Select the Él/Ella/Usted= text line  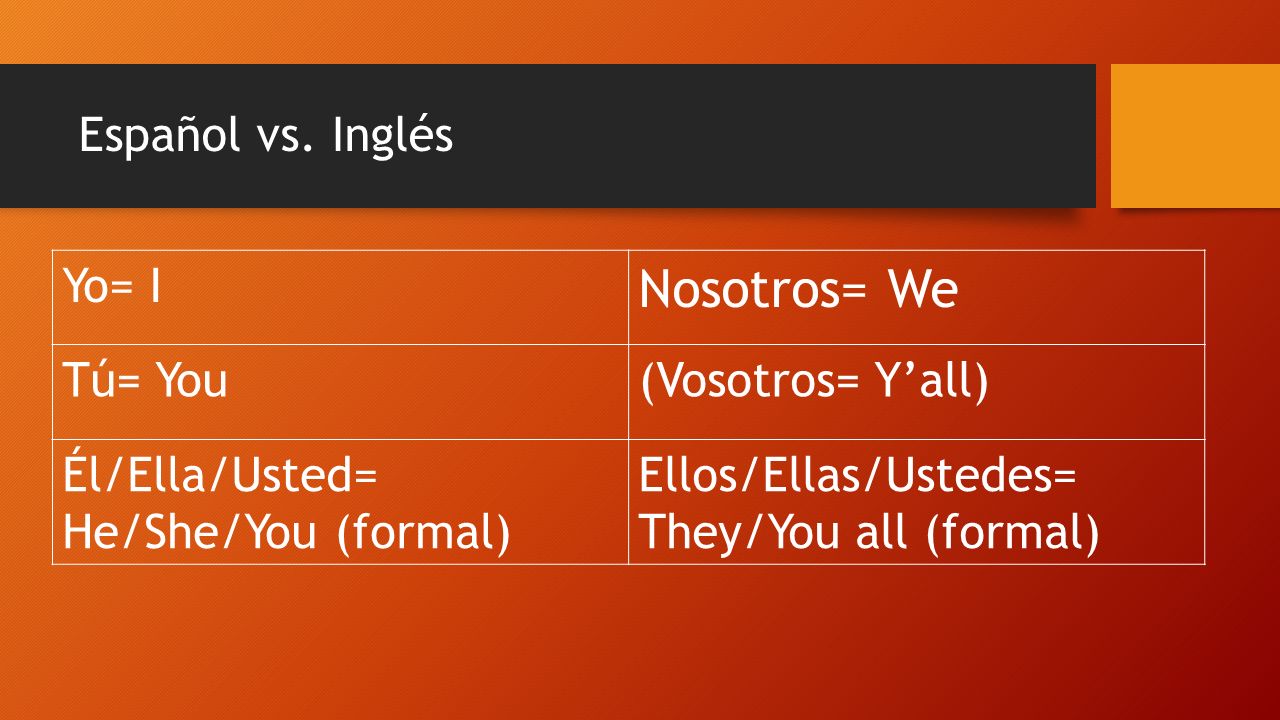click(x=219, y=477)
